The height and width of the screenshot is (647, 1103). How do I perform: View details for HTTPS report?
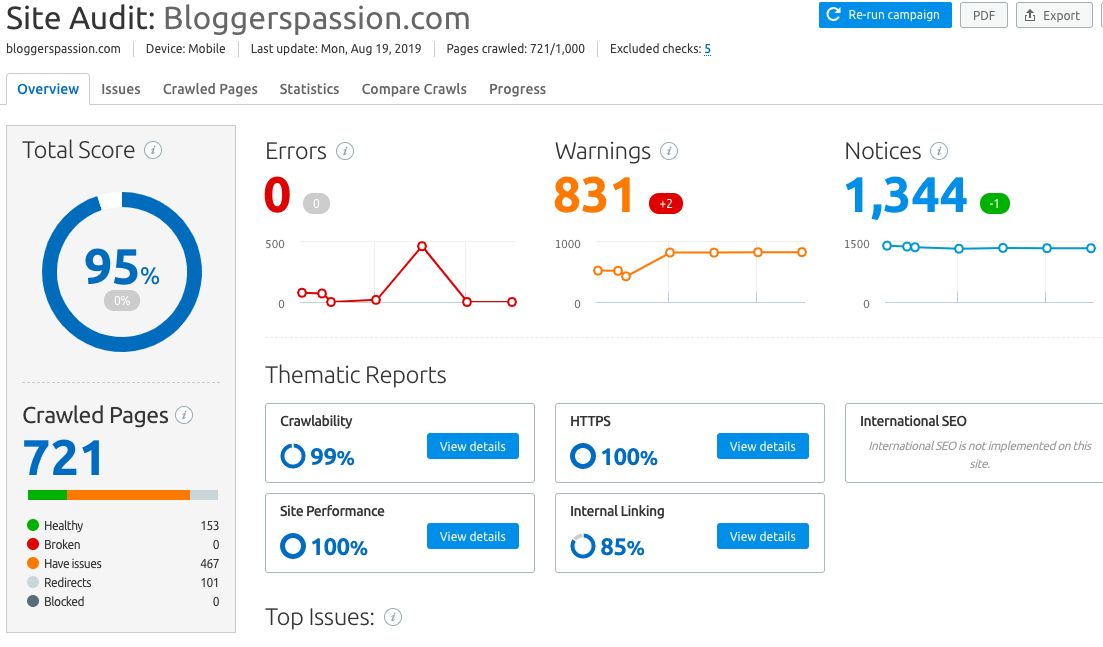pos(763,447)
